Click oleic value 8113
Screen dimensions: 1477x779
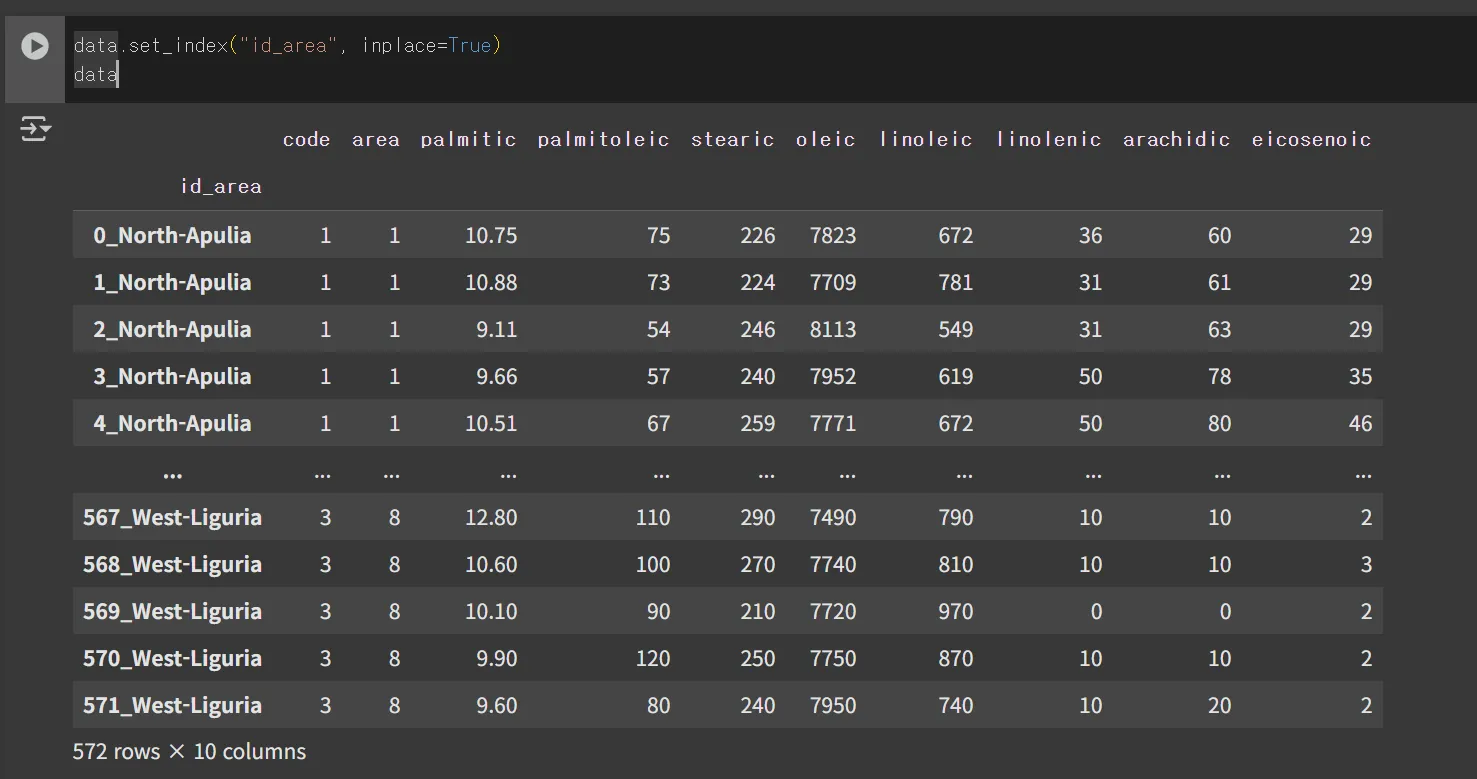click(x=833, y=330)
